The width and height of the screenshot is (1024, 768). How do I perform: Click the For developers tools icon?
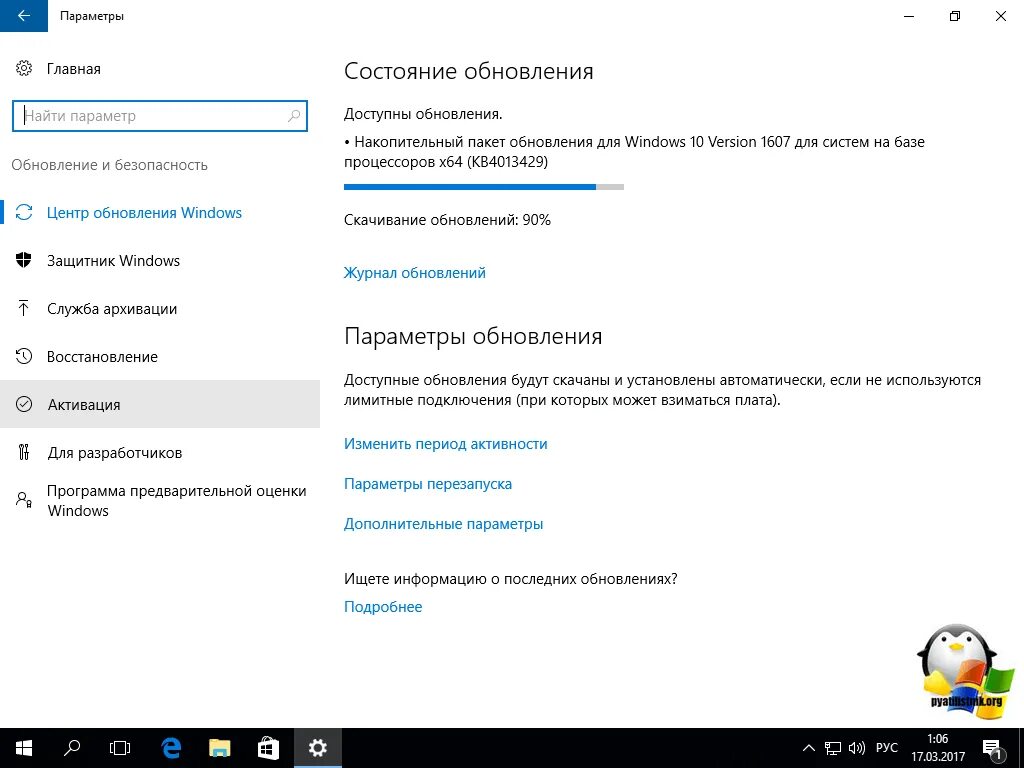click(24, 453)
